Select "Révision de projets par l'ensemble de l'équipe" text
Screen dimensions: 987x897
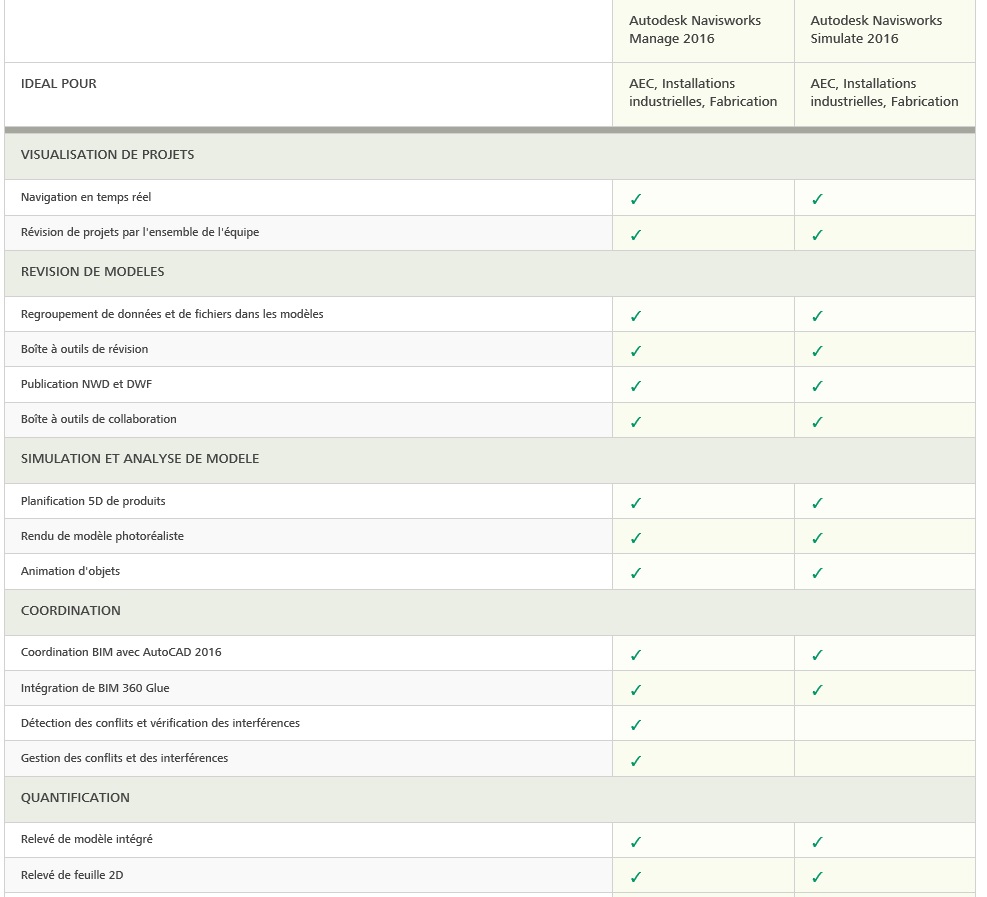[x=140, y=232]
